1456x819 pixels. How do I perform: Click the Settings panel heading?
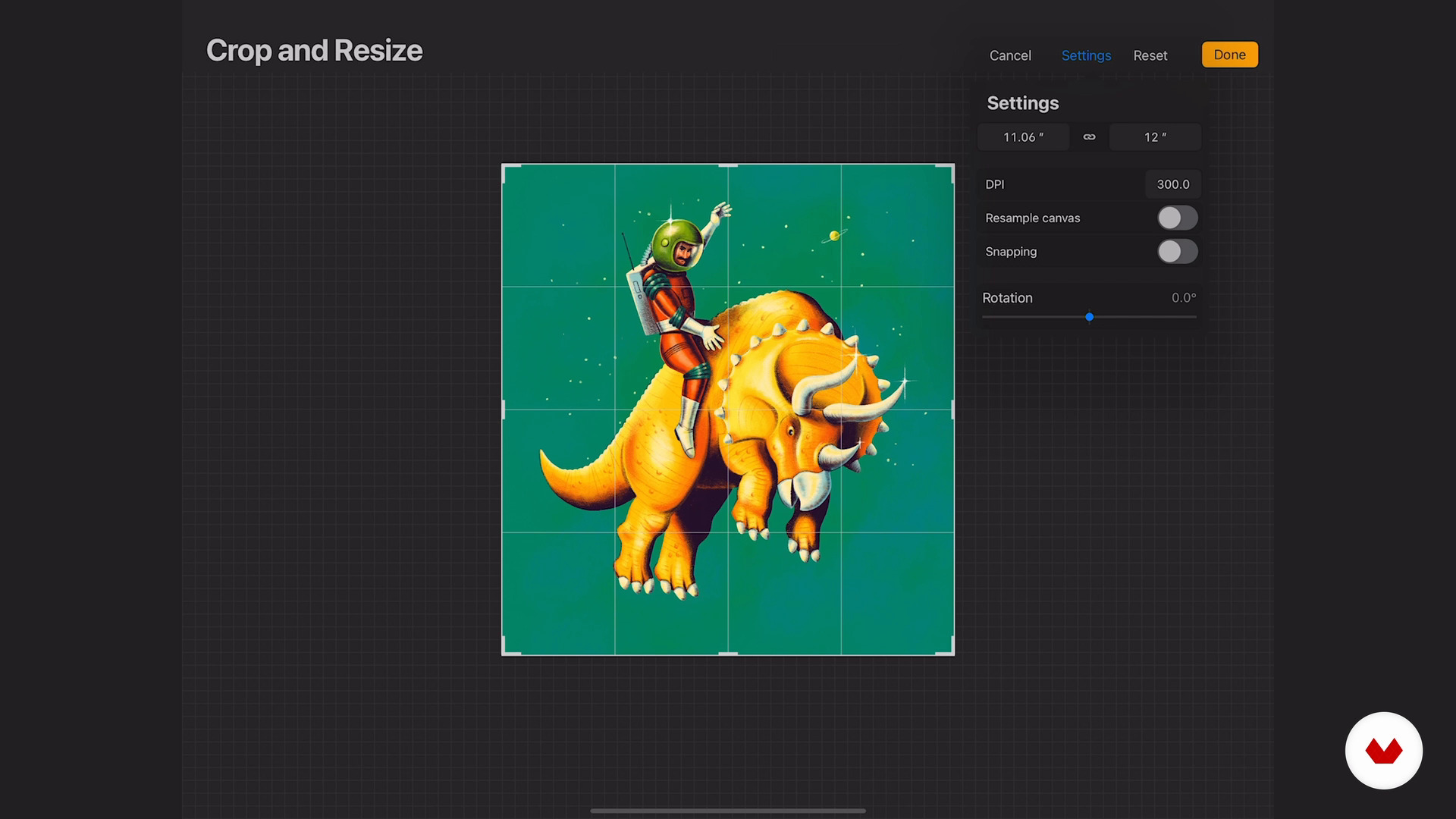click(x=1022, y=103)
